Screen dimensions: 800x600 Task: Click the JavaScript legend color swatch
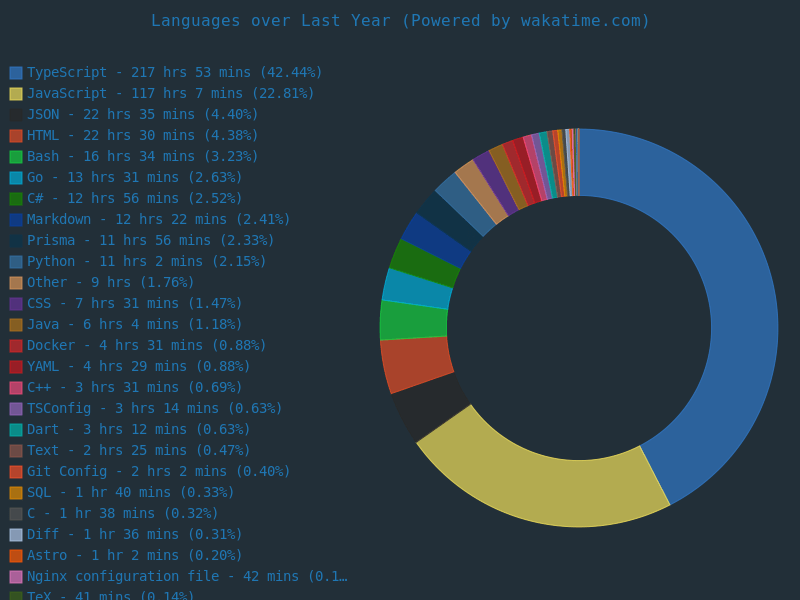point(16,94)
